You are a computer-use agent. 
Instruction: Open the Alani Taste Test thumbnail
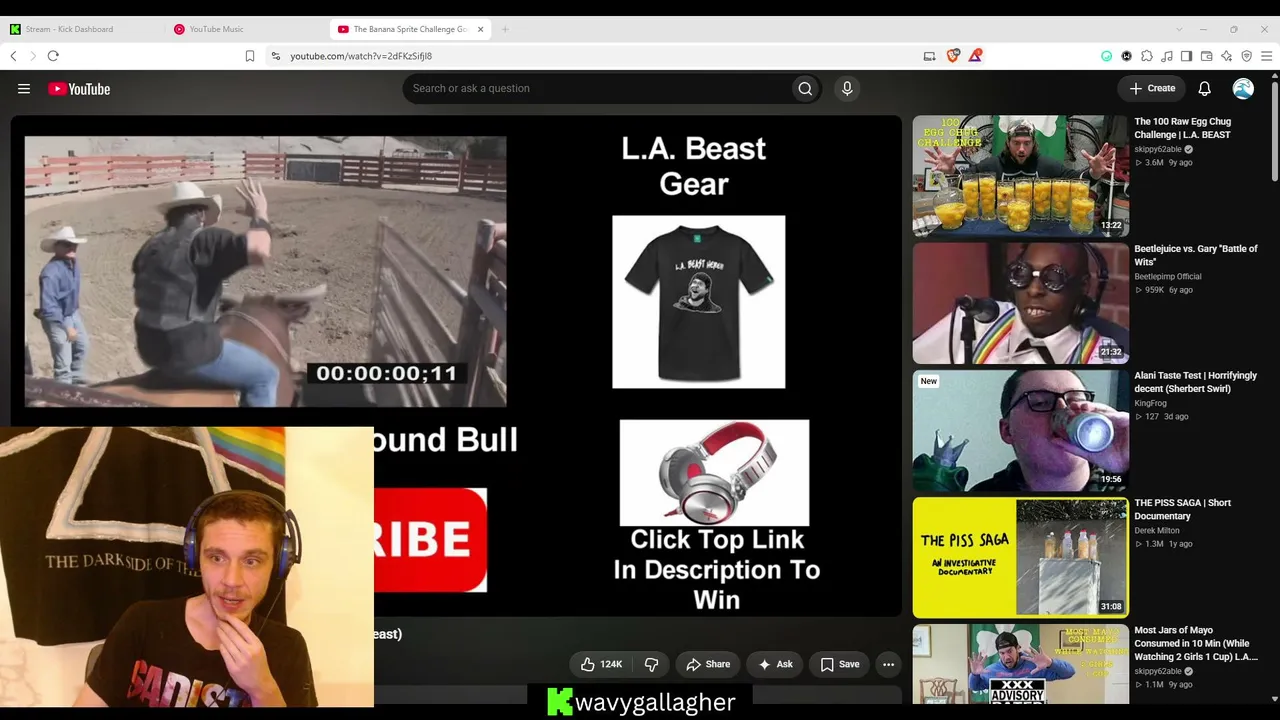click(x=1020, y=430)
